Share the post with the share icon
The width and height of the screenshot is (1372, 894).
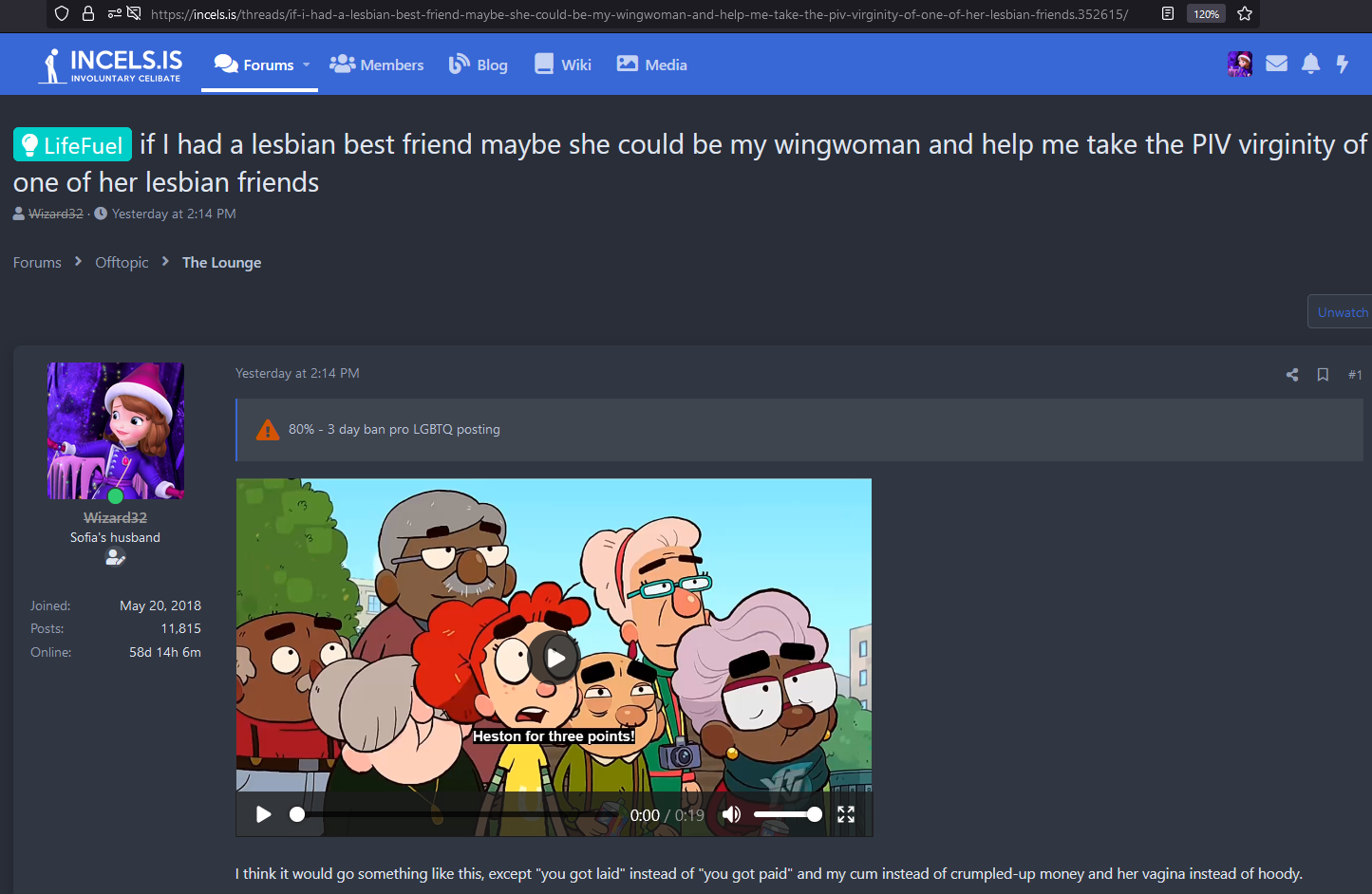[1292, 375]
